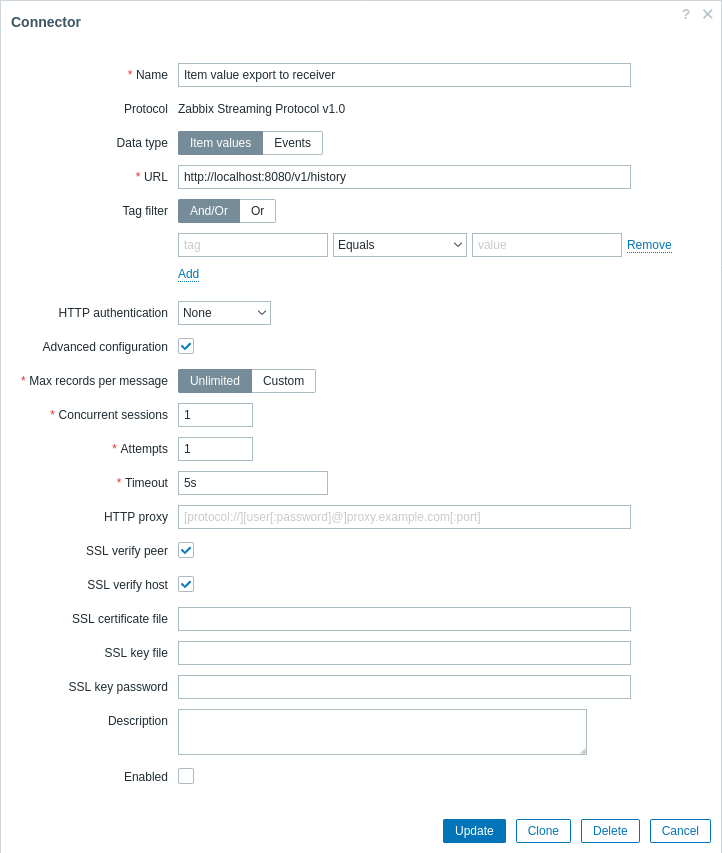Screen dimensions: 722x853
Task: Open the Equals operator dropdown
Action: pyautogui.click(x=400, y=245)
